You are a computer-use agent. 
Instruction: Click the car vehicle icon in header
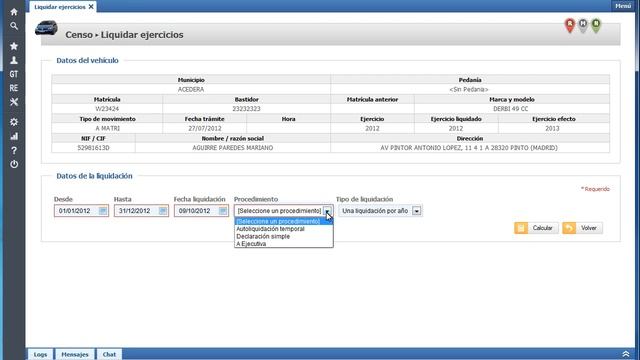[x=46, y=28]
